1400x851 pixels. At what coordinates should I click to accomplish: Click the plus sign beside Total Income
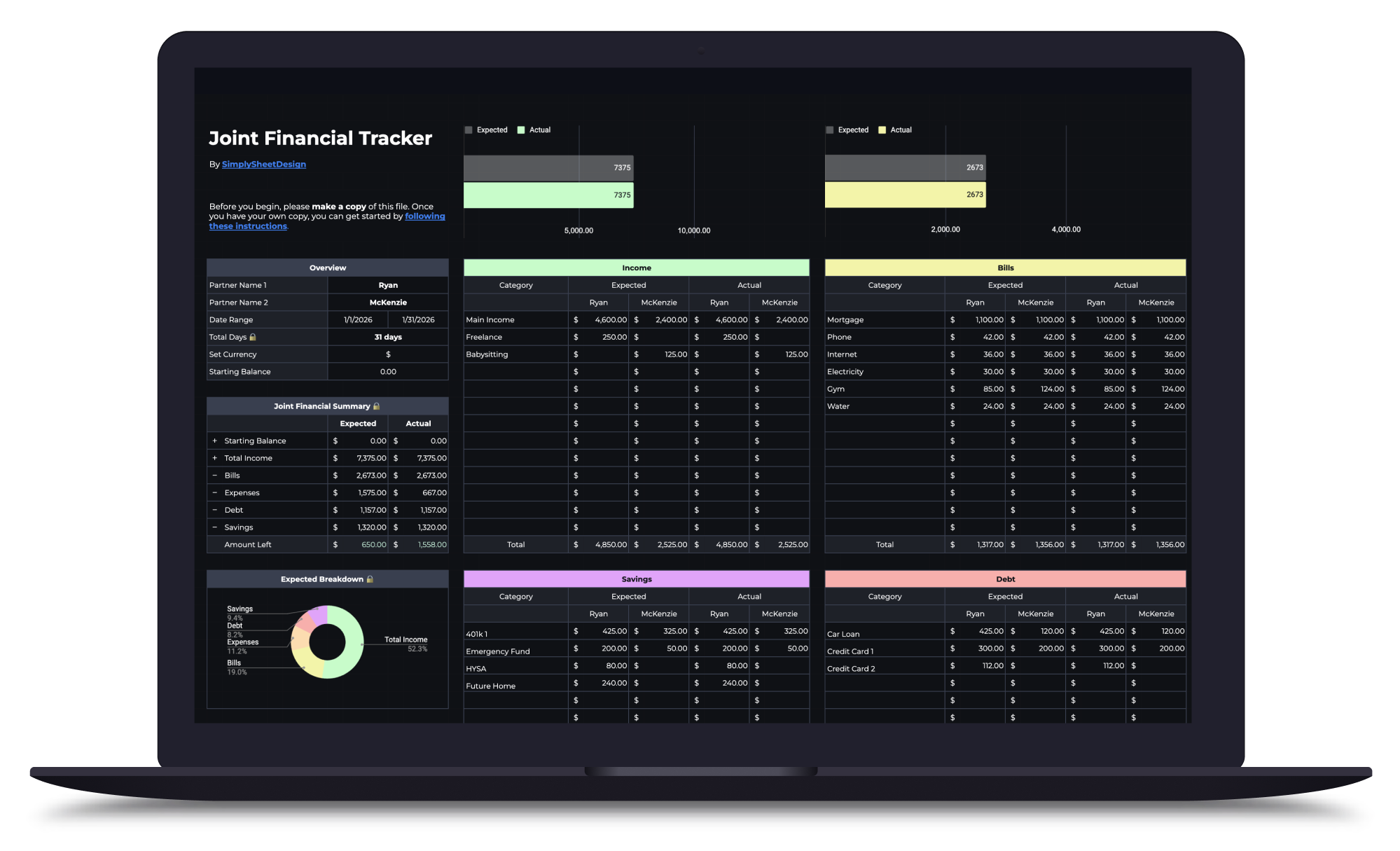point(214,458)
